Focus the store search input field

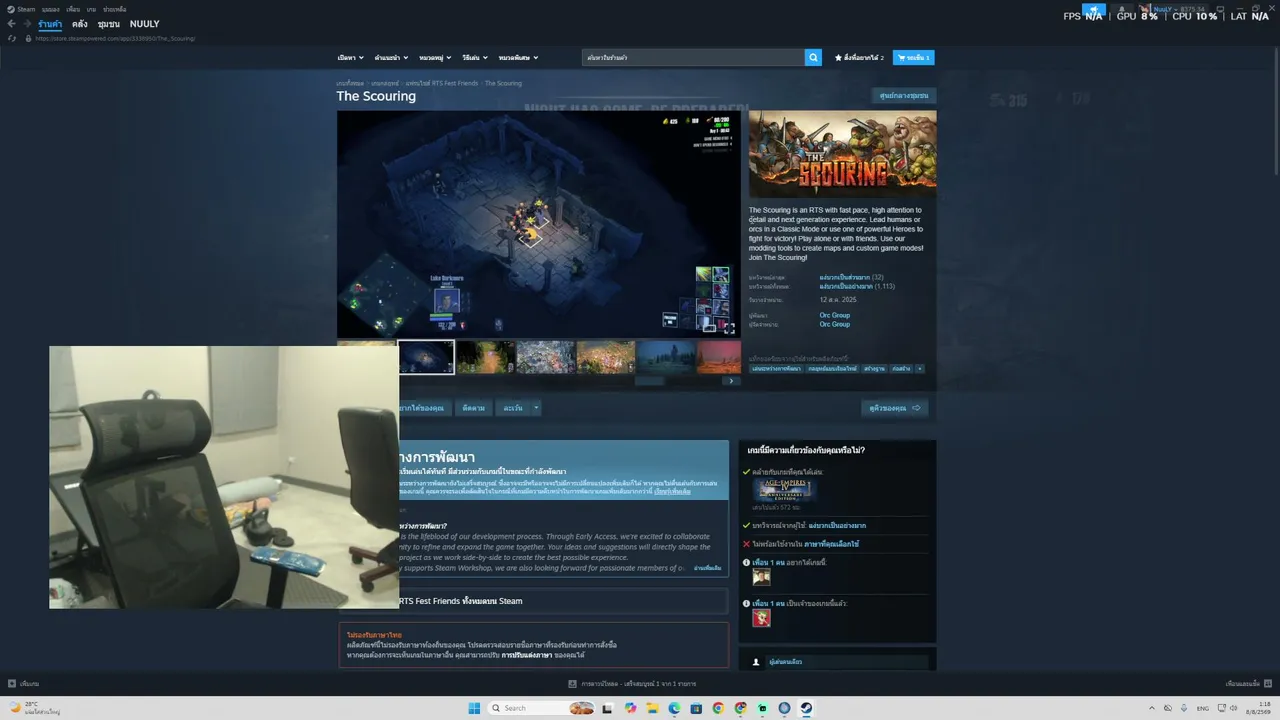[x=693, y=58]
